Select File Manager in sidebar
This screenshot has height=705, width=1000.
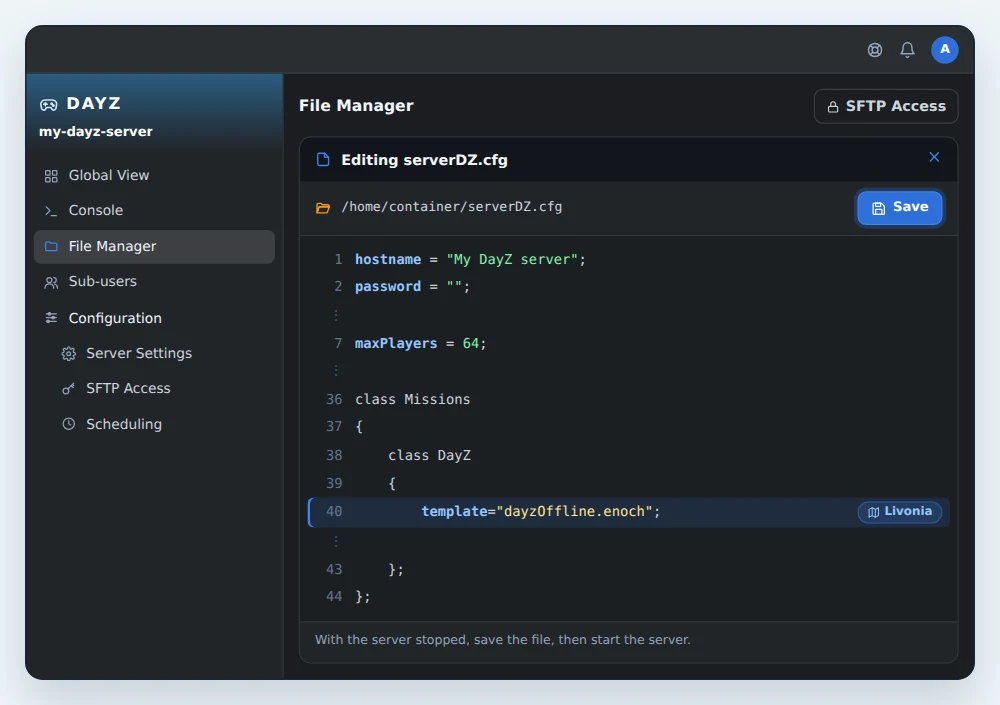tap(154, 246)
